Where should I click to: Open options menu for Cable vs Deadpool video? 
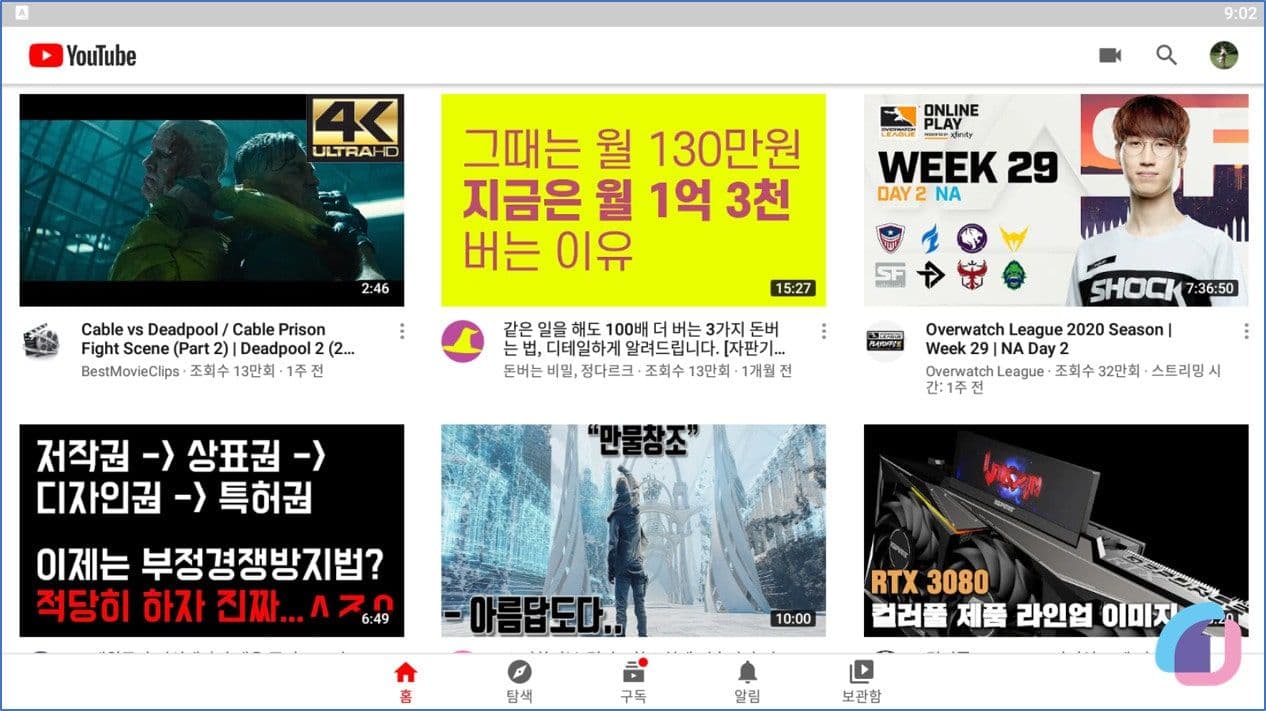402,331
